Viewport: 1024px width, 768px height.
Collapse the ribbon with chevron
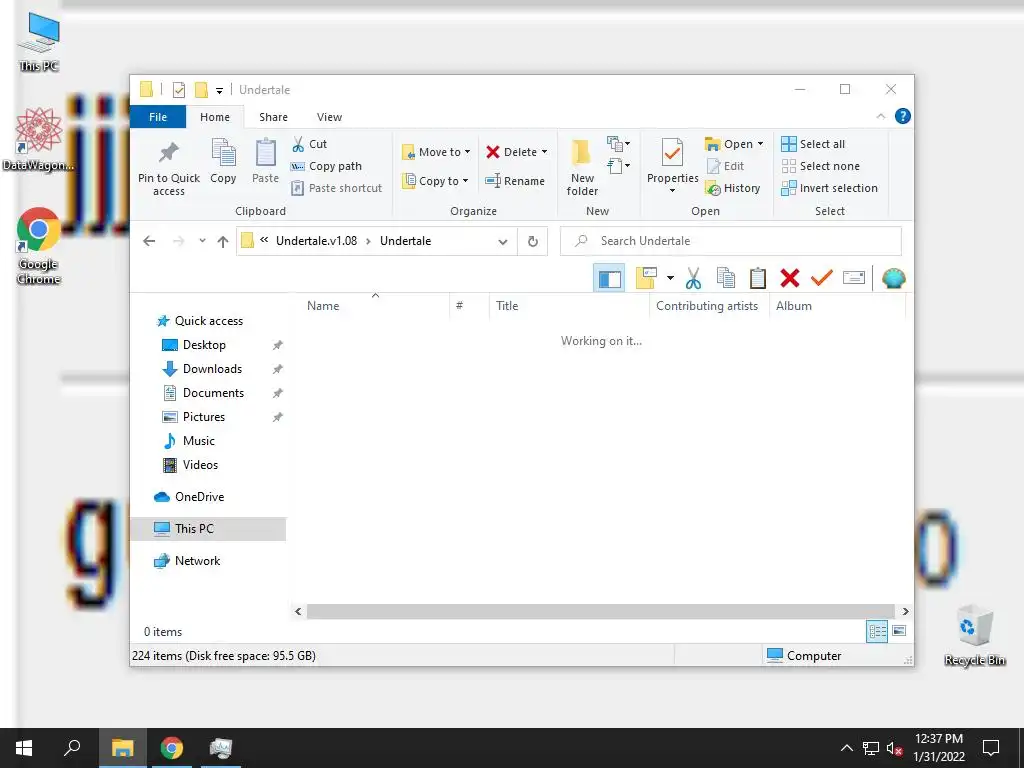pos(881,116)
